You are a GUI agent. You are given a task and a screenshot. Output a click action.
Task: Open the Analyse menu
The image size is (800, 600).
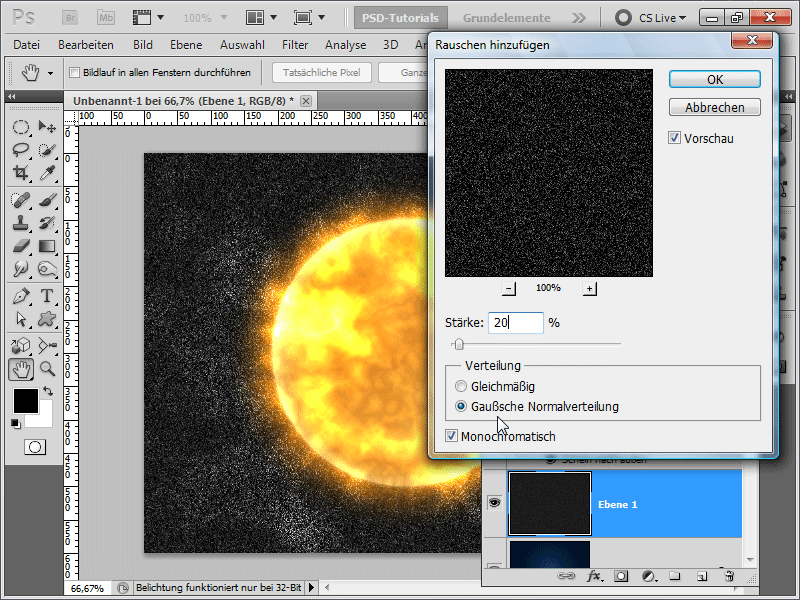click(x=345, y=45)
